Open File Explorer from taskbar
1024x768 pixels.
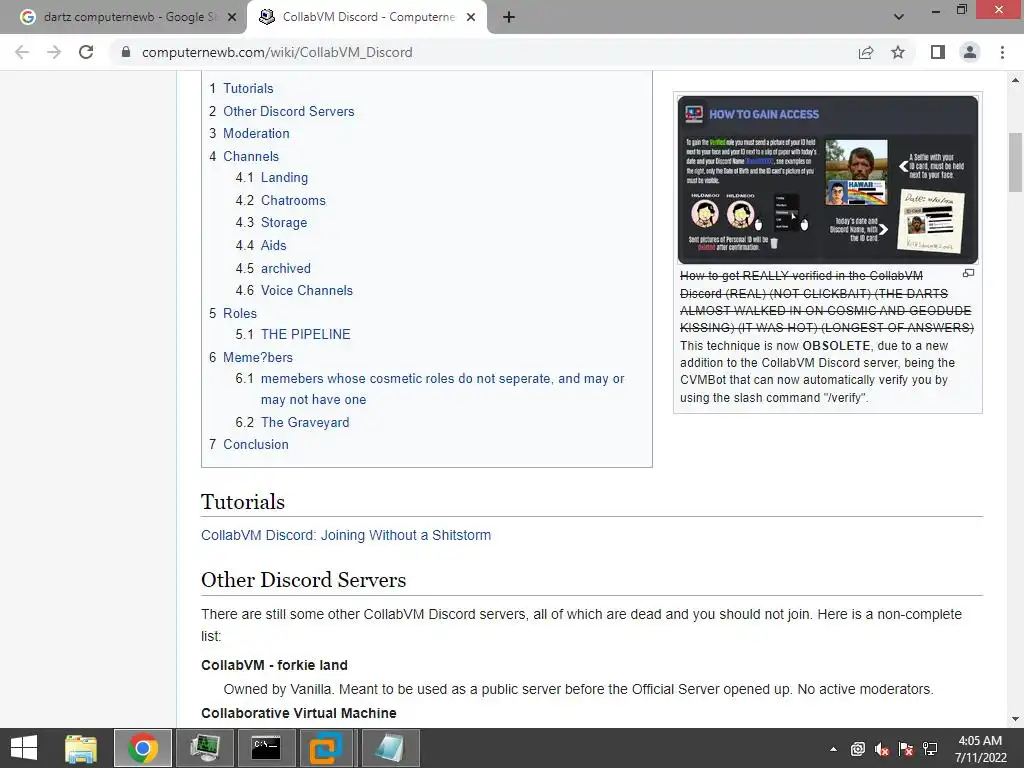pyautogui.click(x=81, y=748)
